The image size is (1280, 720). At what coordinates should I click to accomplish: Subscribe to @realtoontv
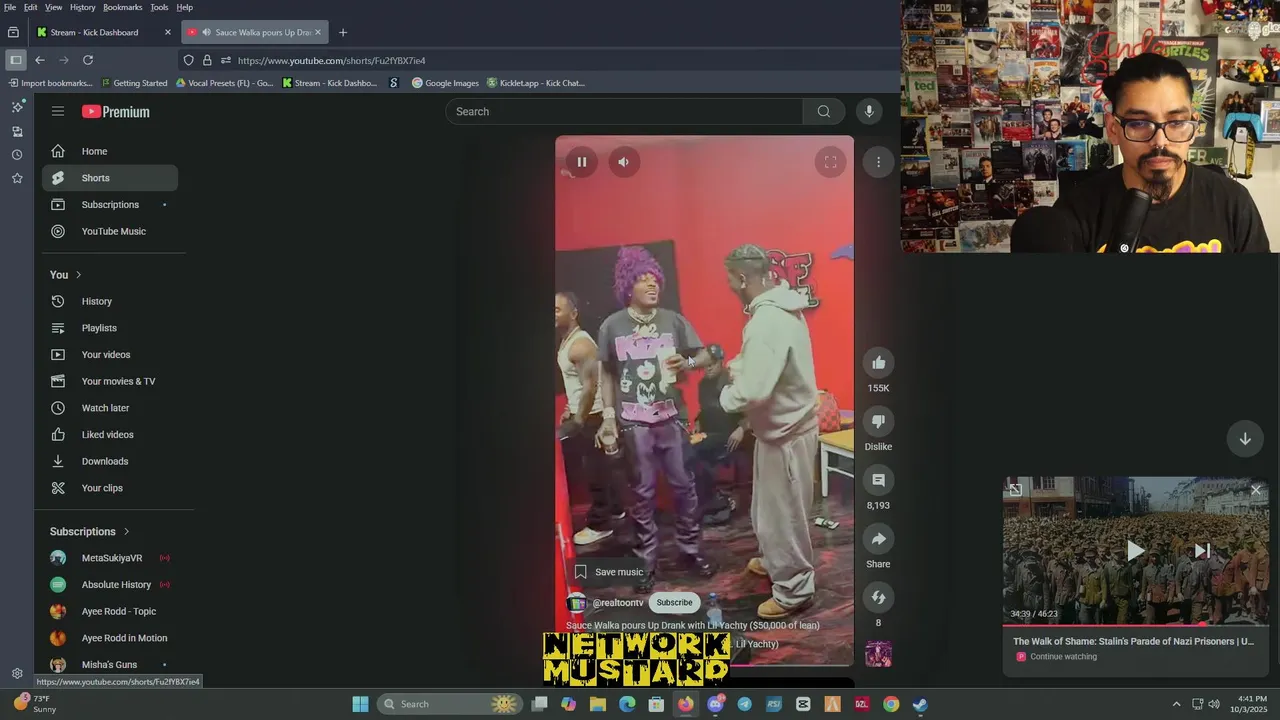pyautogui.click(x=674, y=603)
